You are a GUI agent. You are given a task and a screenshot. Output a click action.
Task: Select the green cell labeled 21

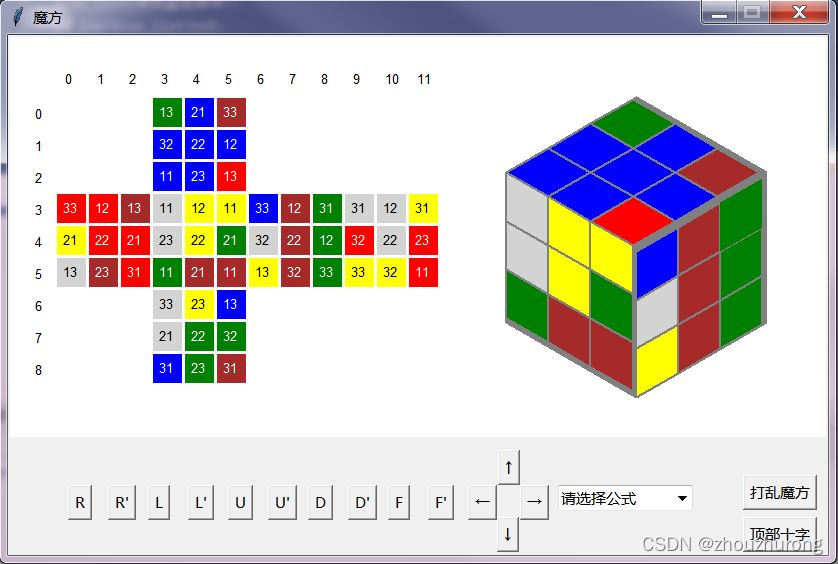[x=231, y=241]
